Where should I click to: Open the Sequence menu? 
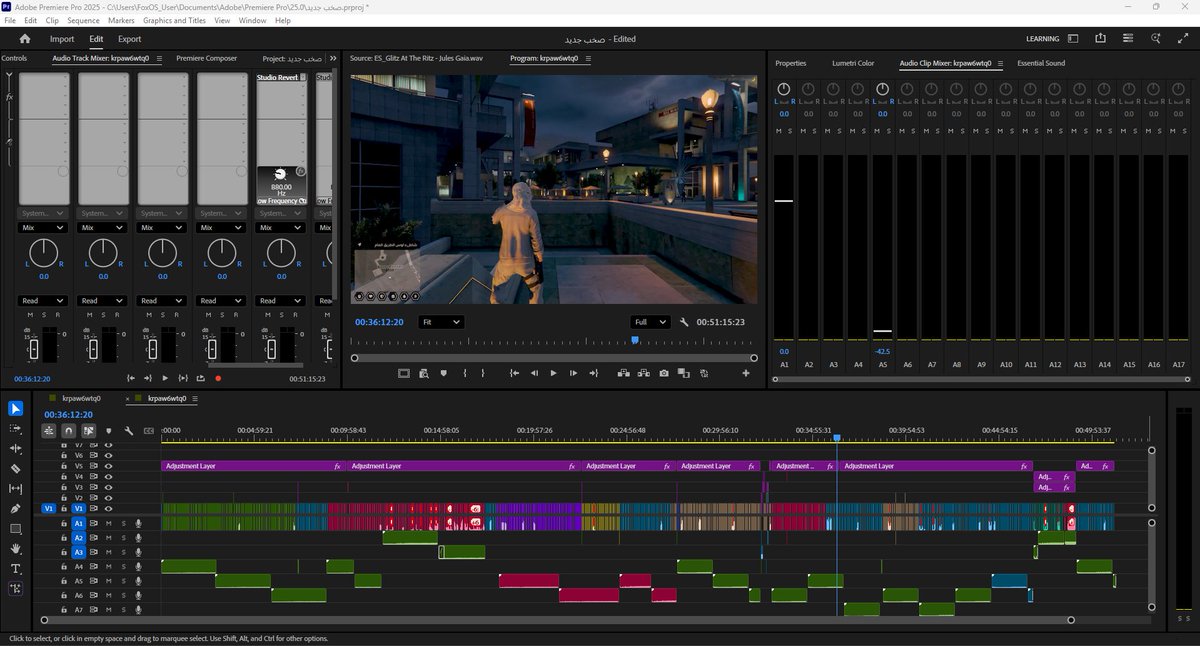(x=83, y=20)
